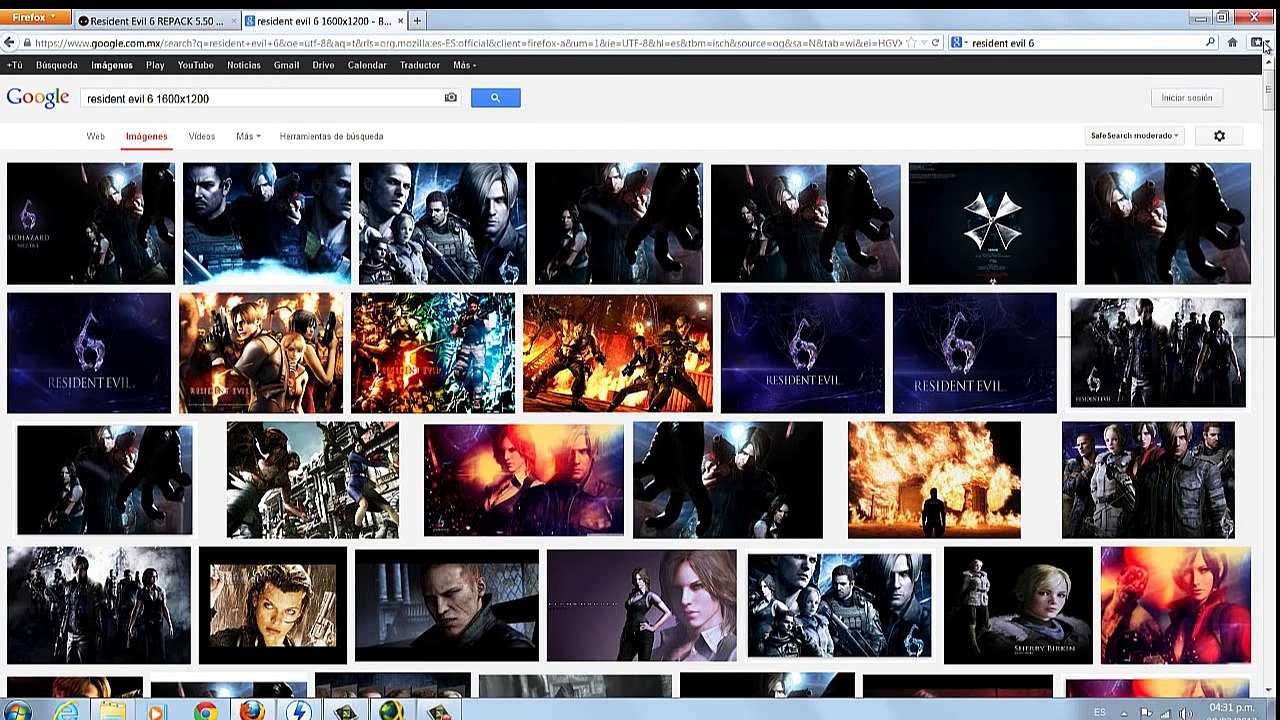Click +Tú in the Google bar
Screen dimensions: 1280x720
click(x=15, y=65)
